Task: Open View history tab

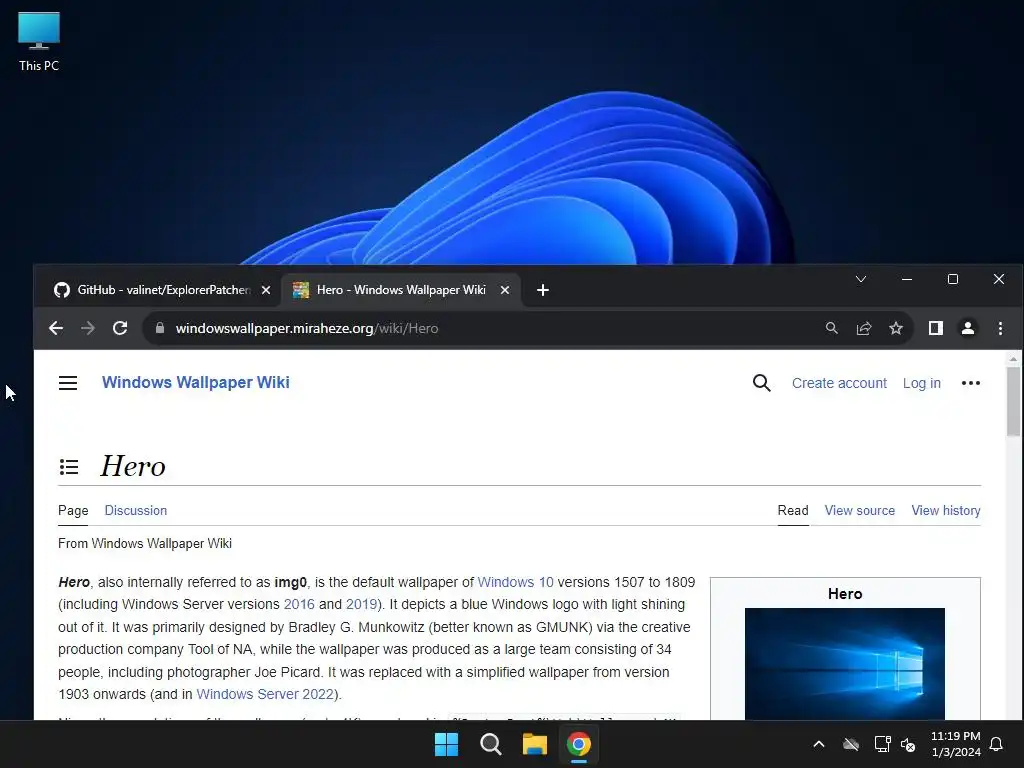Action: tap(946, 511)
